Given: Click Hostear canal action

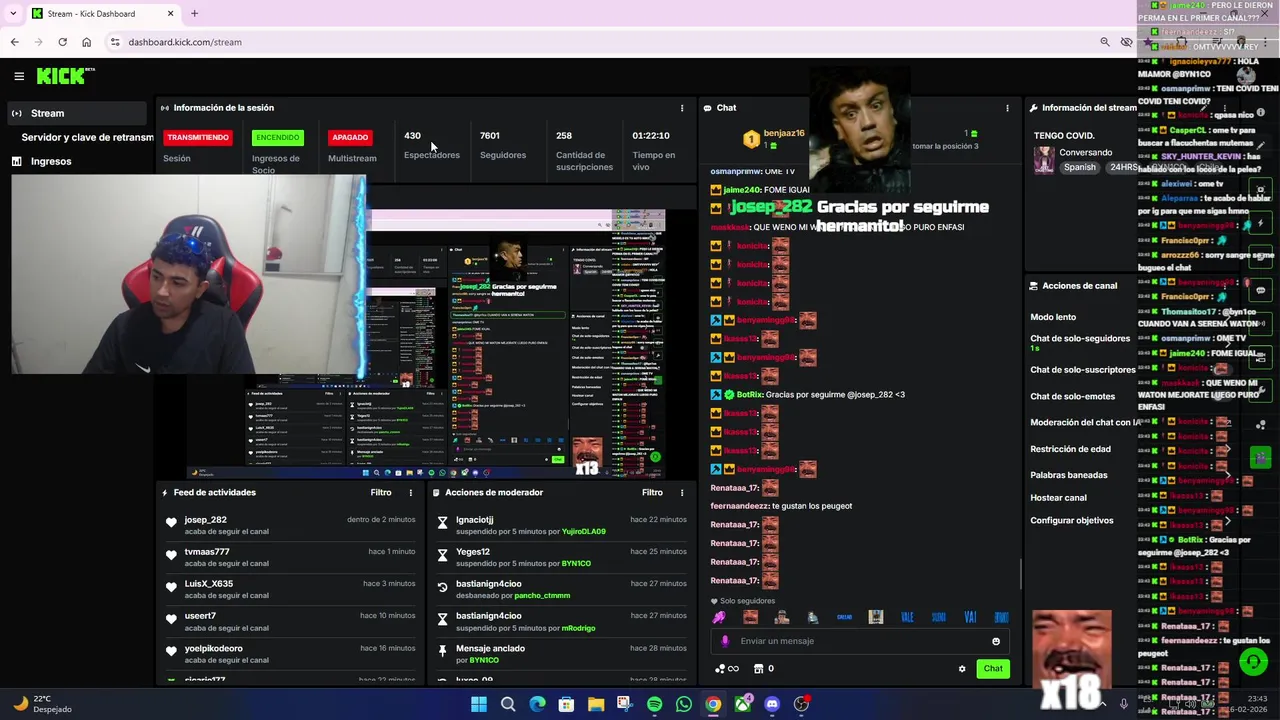Looking at the screenshot, I should pos(1058,498).
